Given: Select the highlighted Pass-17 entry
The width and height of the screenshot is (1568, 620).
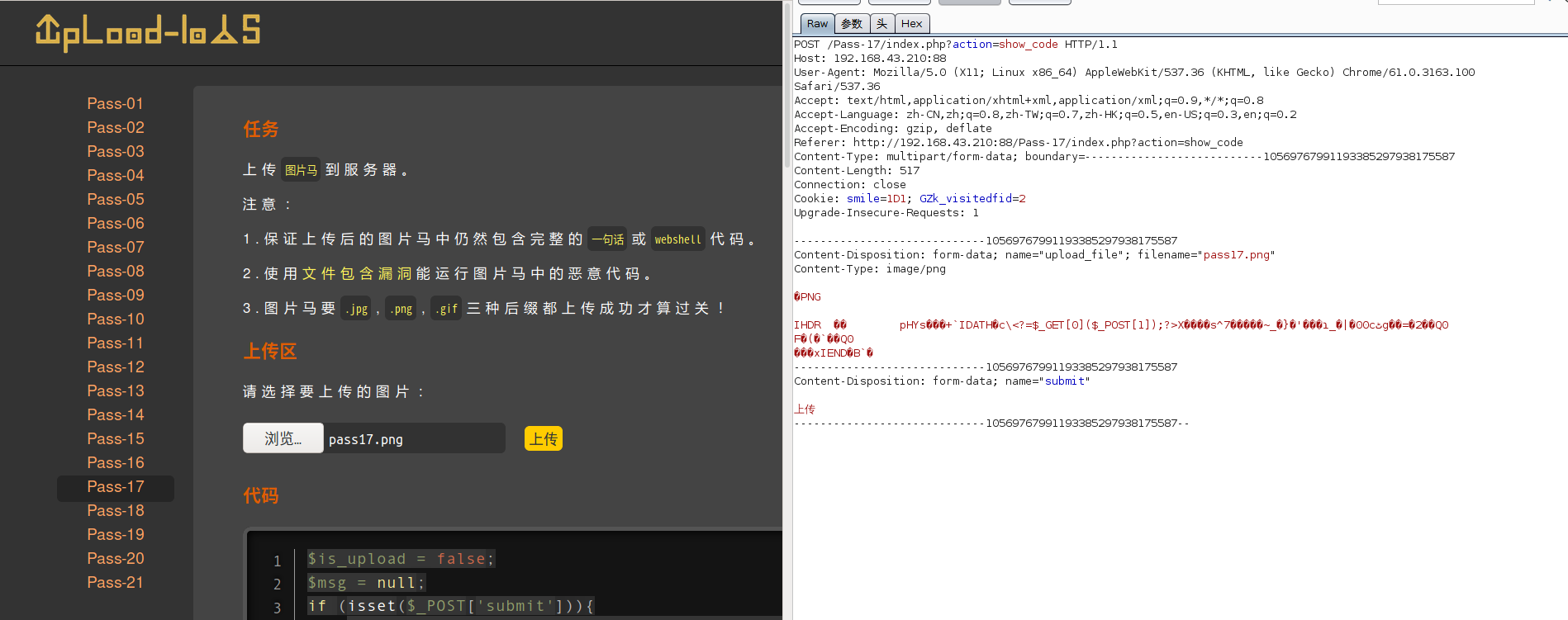Looking at the screenshot, I should click(x=116, y=487).
